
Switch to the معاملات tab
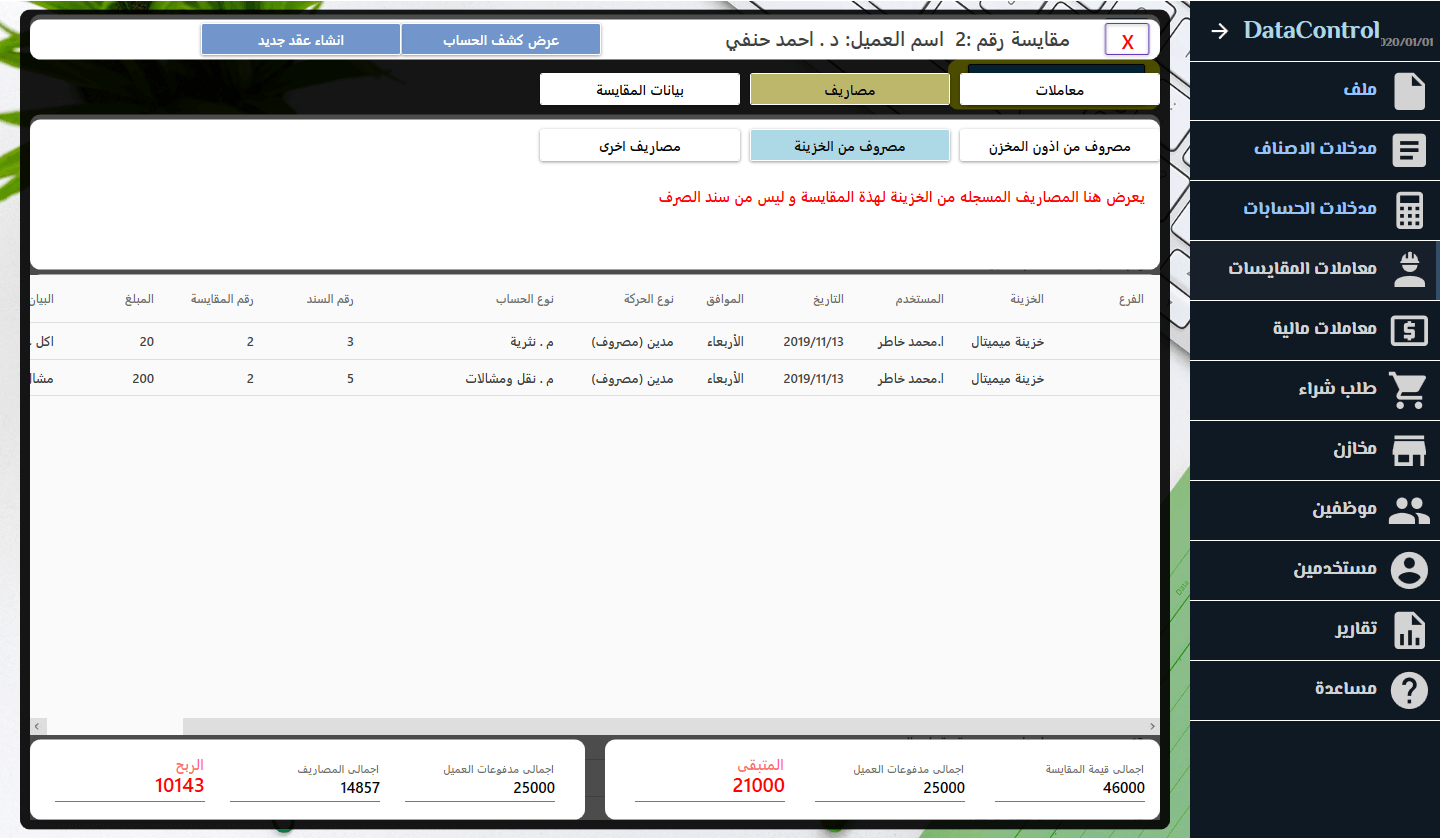pyautogui.click(x=1059, y=90)
